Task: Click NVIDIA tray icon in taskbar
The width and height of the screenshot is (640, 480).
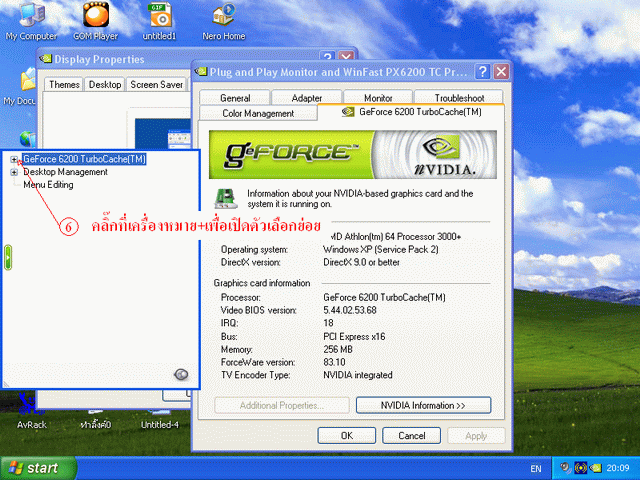Action: point(596,467)
